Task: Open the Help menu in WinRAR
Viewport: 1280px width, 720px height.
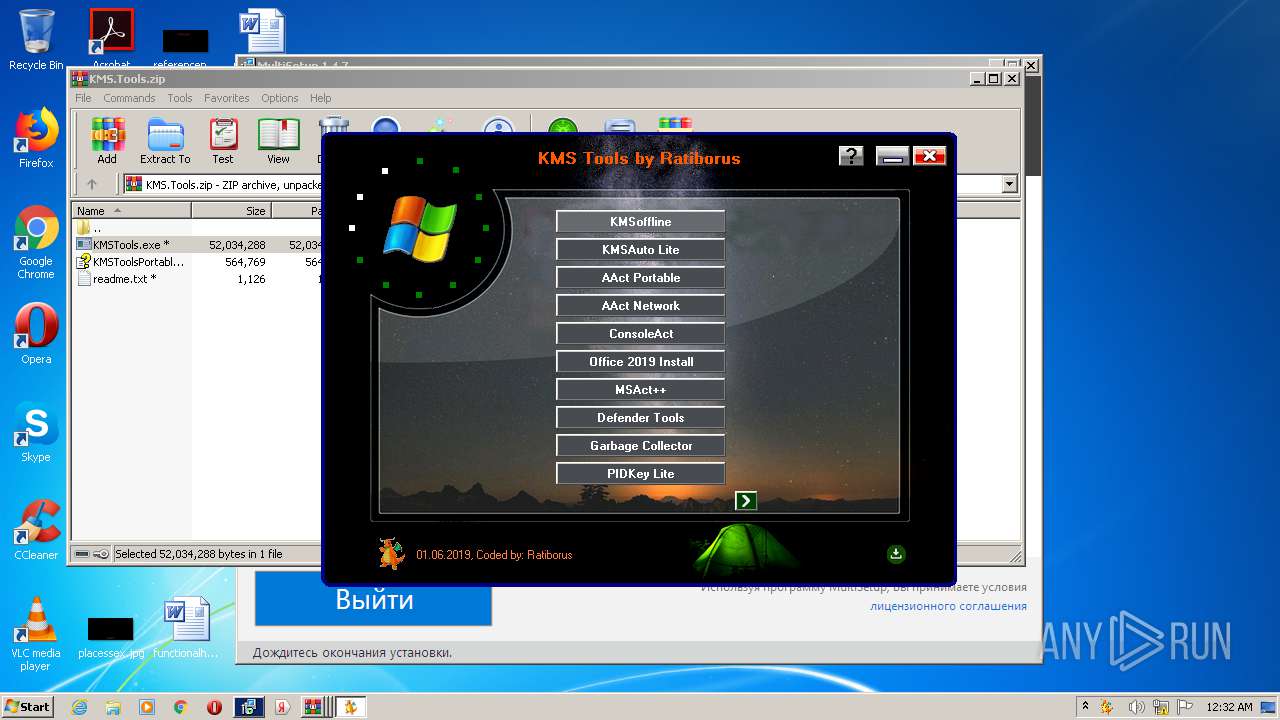Action: coord(320,98)
